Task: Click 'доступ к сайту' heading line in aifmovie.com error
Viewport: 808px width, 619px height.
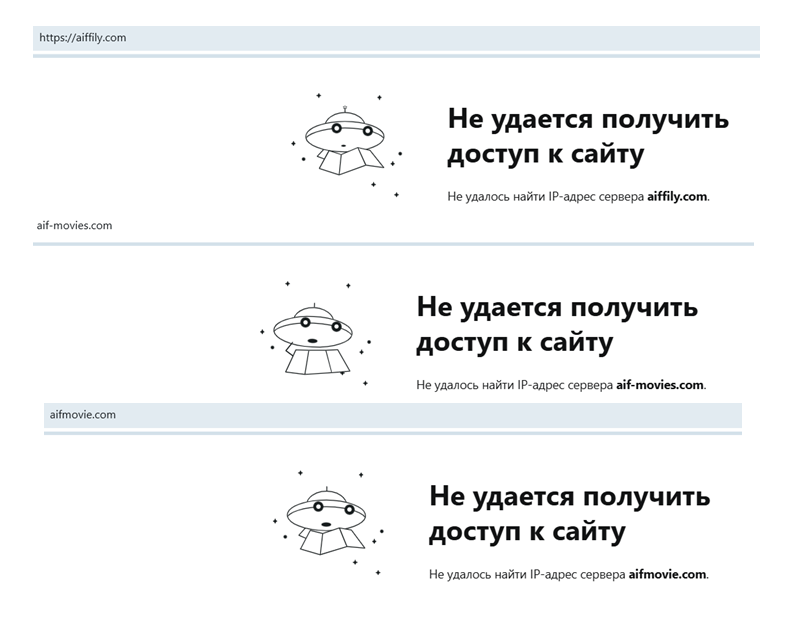Action: coord(527,531)
